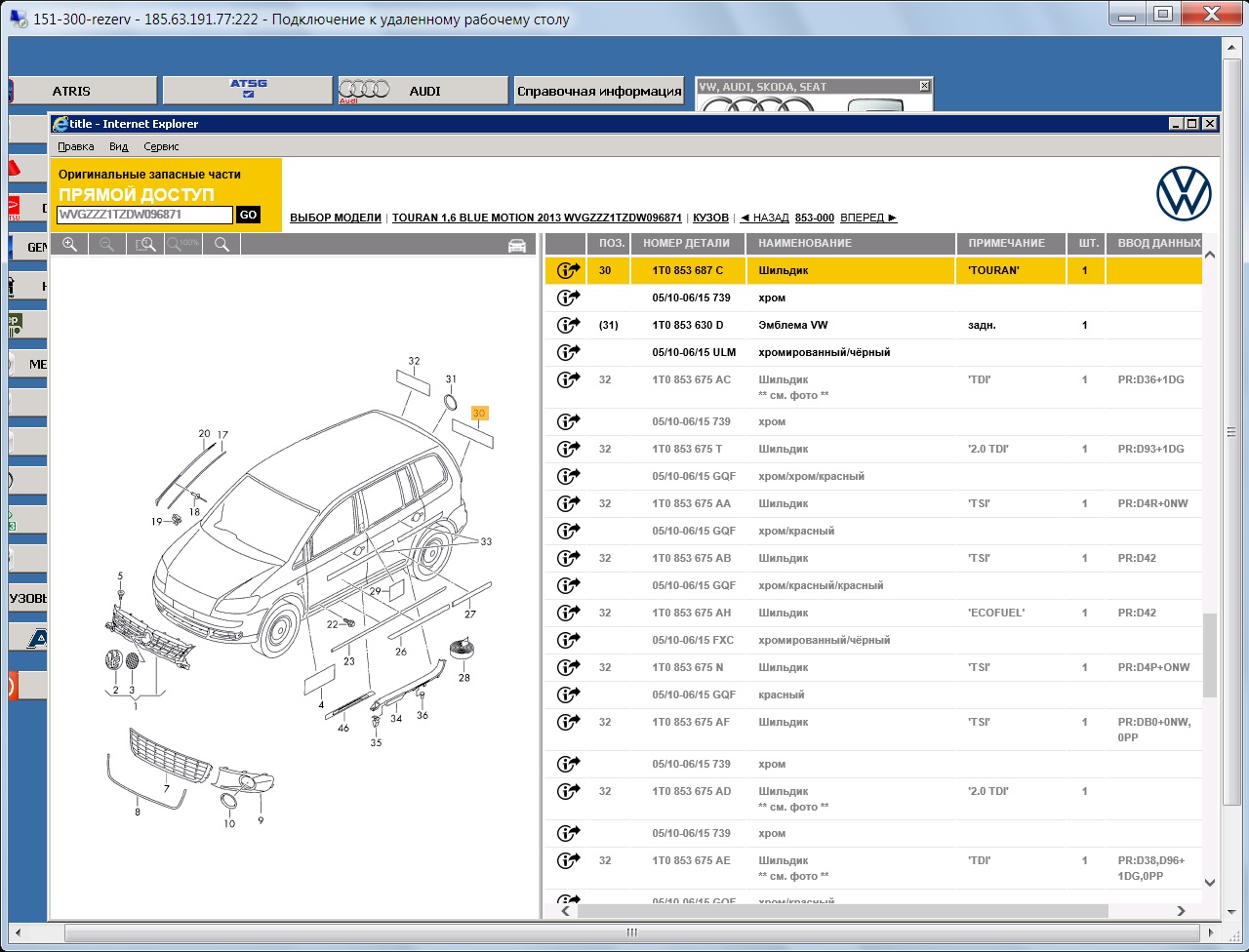The height and width of the screenshot is (952, 1249).
Task: Click the parts list vertical scrollbar thumb
Action: pos(1210,654)
